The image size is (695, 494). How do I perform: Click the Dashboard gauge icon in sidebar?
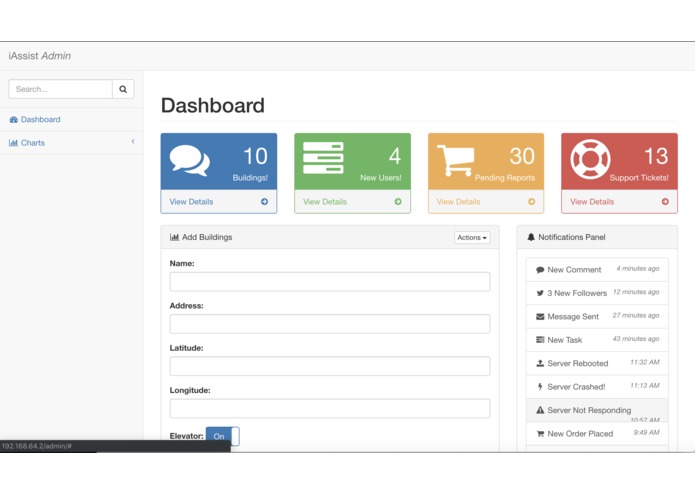click(14, 120)
